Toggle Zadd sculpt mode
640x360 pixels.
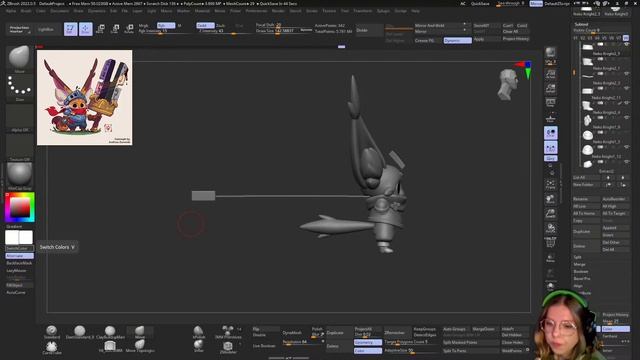point(205,25)
